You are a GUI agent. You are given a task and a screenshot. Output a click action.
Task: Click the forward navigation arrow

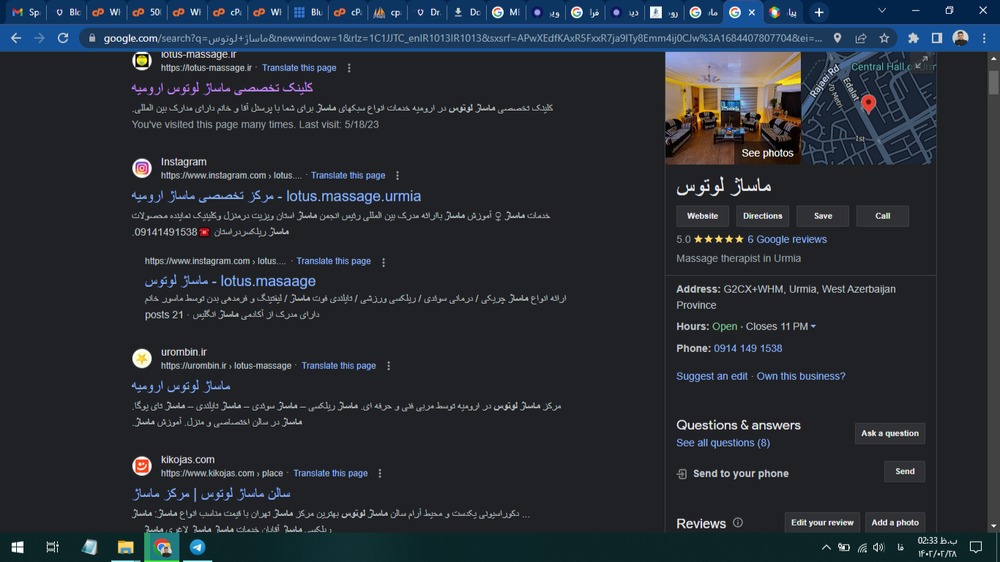(40, 38)
